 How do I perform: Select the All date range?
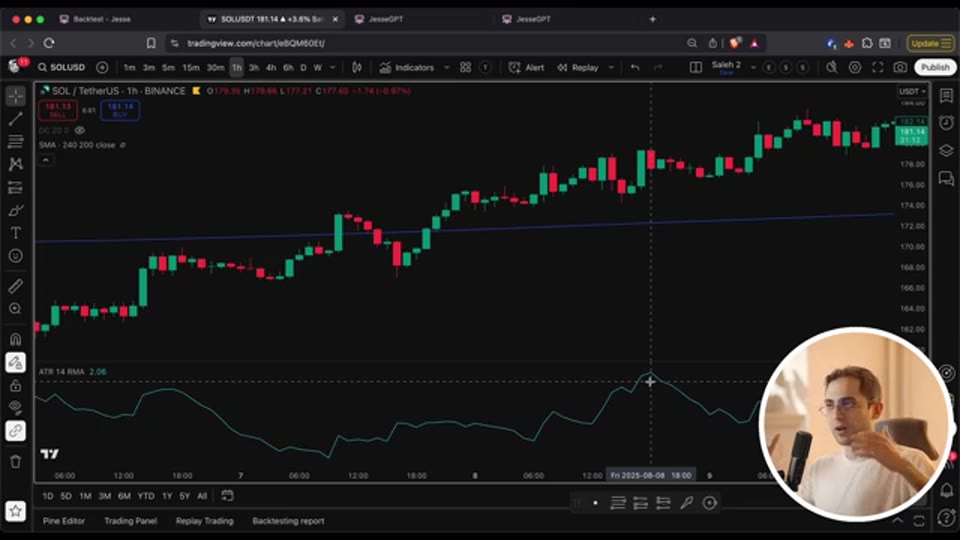(202, 496)
